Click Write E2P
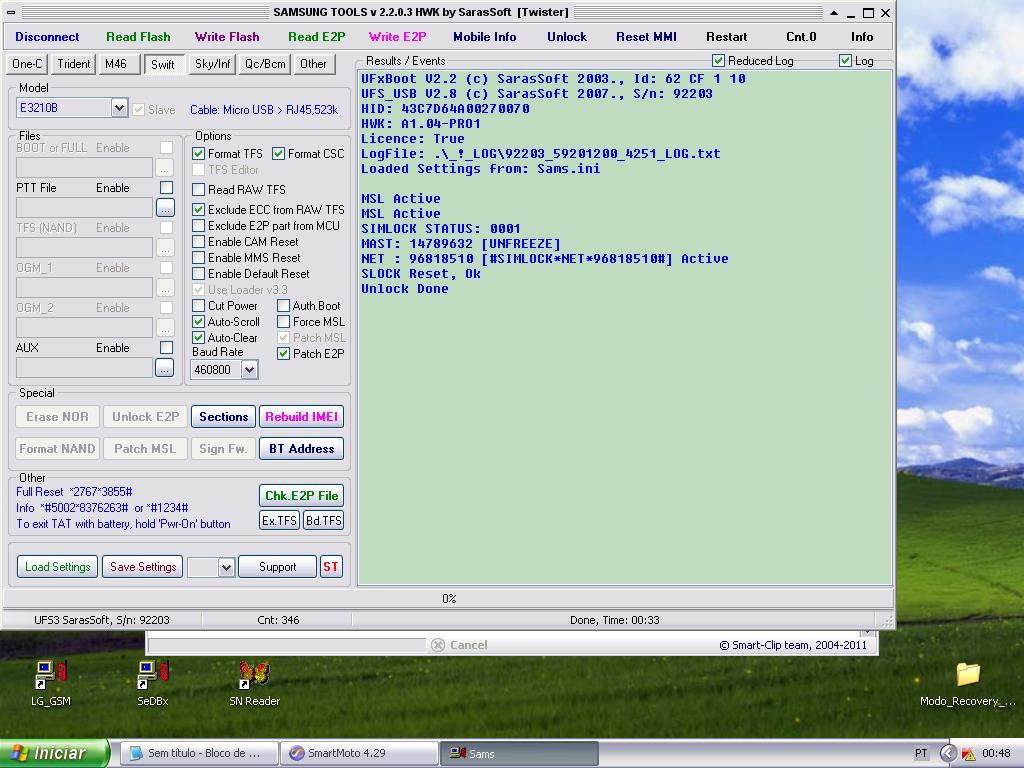1024x768 pixels. tap(397, 37)
